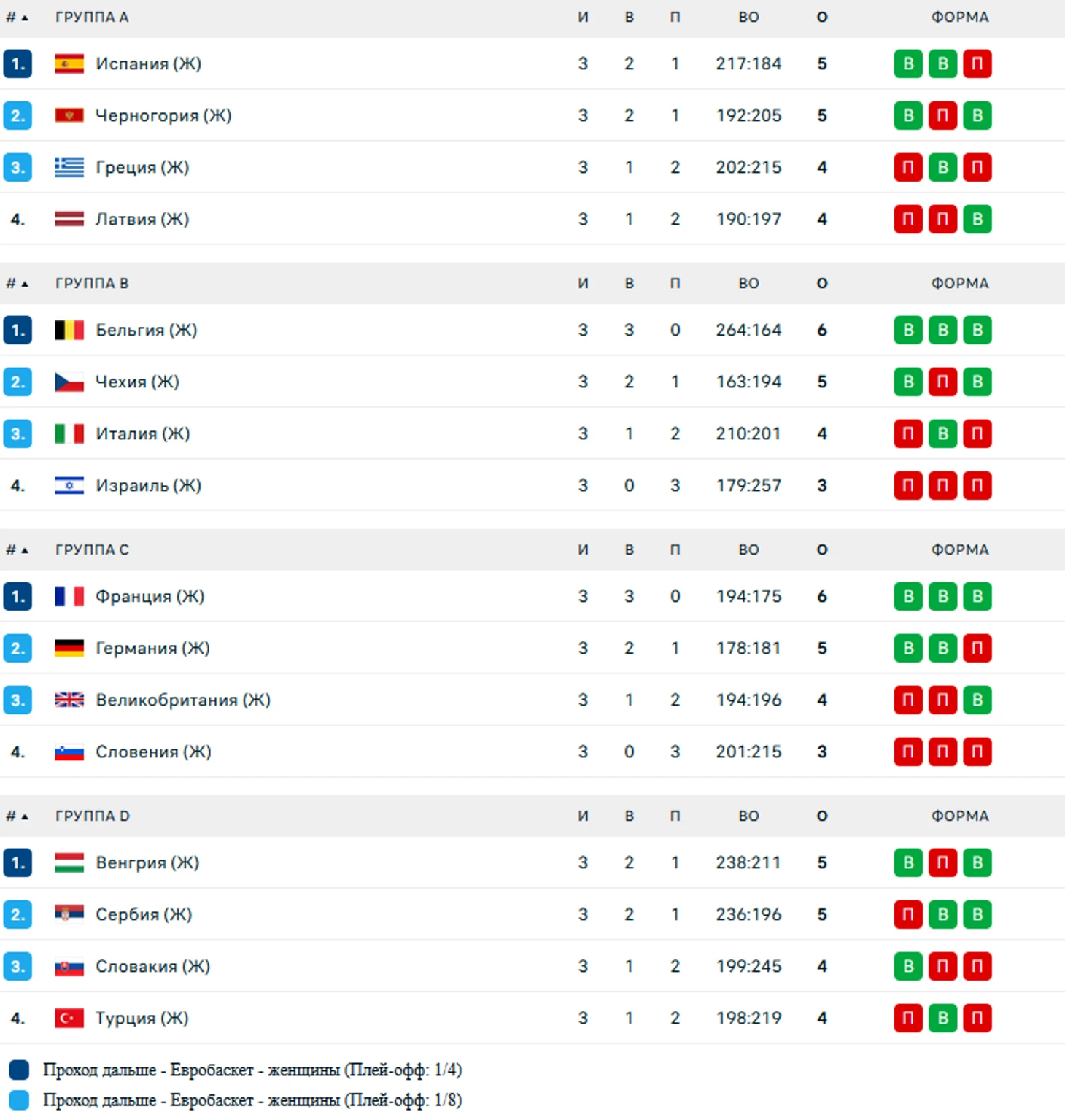Click the dark blue quarterfinal legend swatch

tap(19, 1070)
